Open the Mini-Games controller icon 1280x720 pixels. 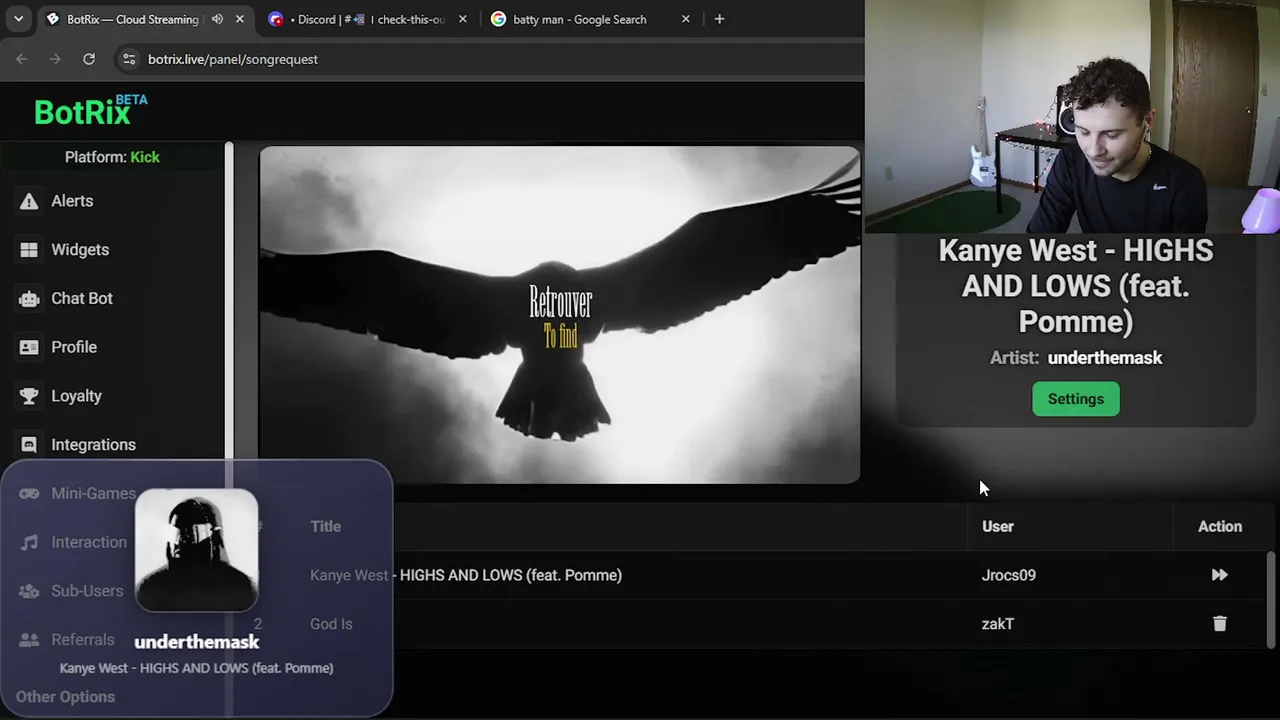pos(29,493)
